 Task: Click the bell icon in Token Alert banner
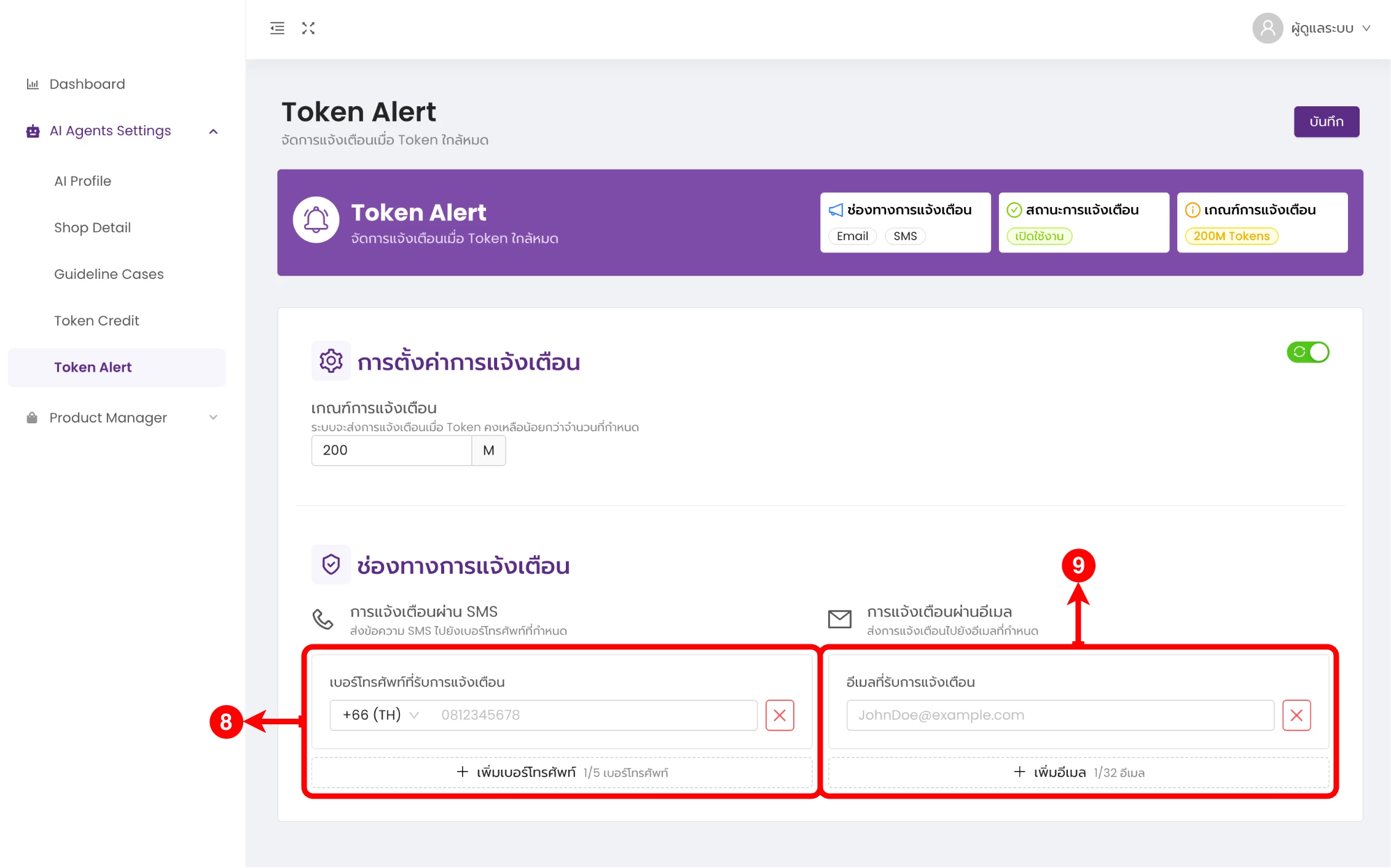[x=316, y=220]
